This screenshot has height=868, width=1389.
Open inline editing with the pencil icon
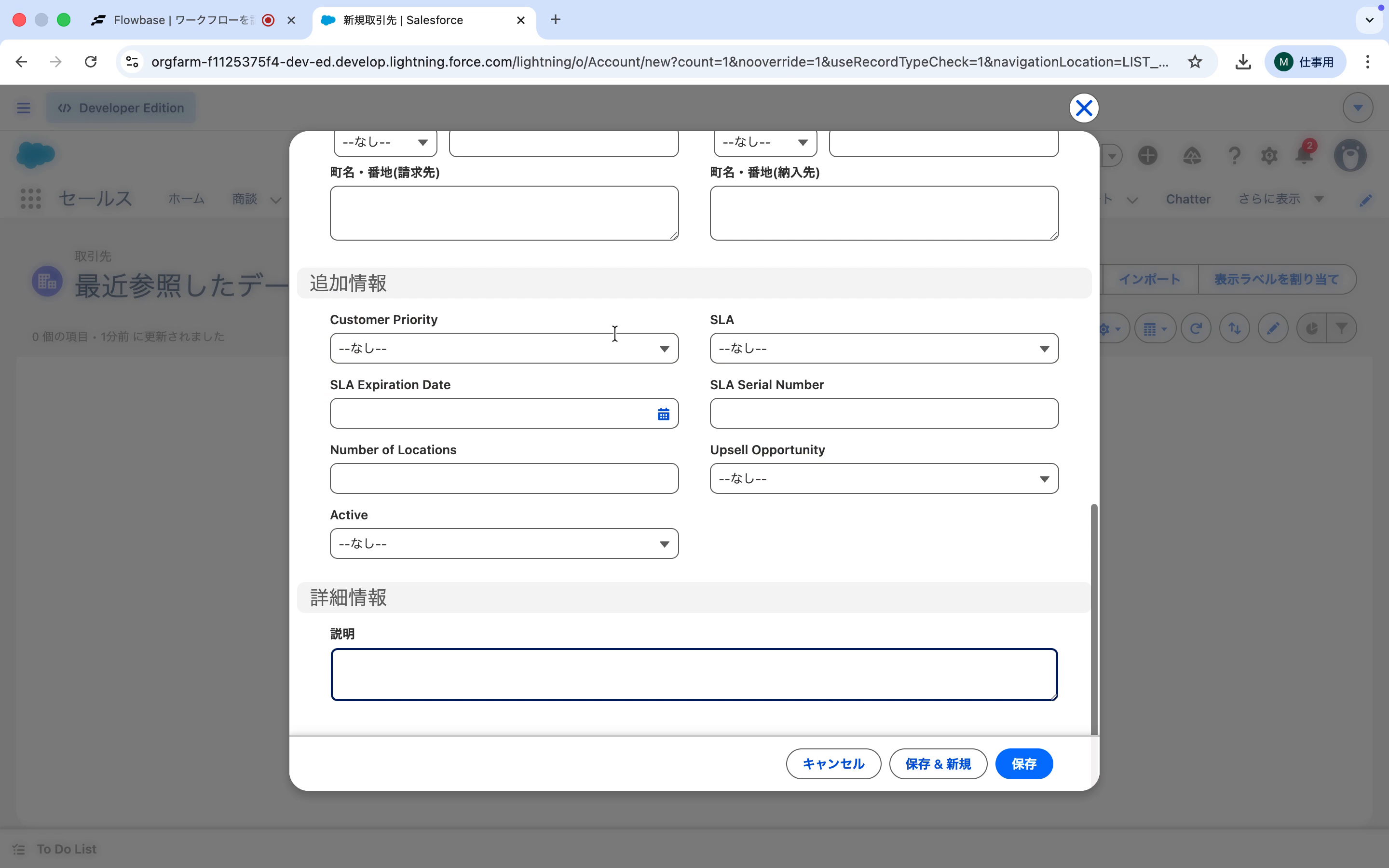coord(1273,328)
